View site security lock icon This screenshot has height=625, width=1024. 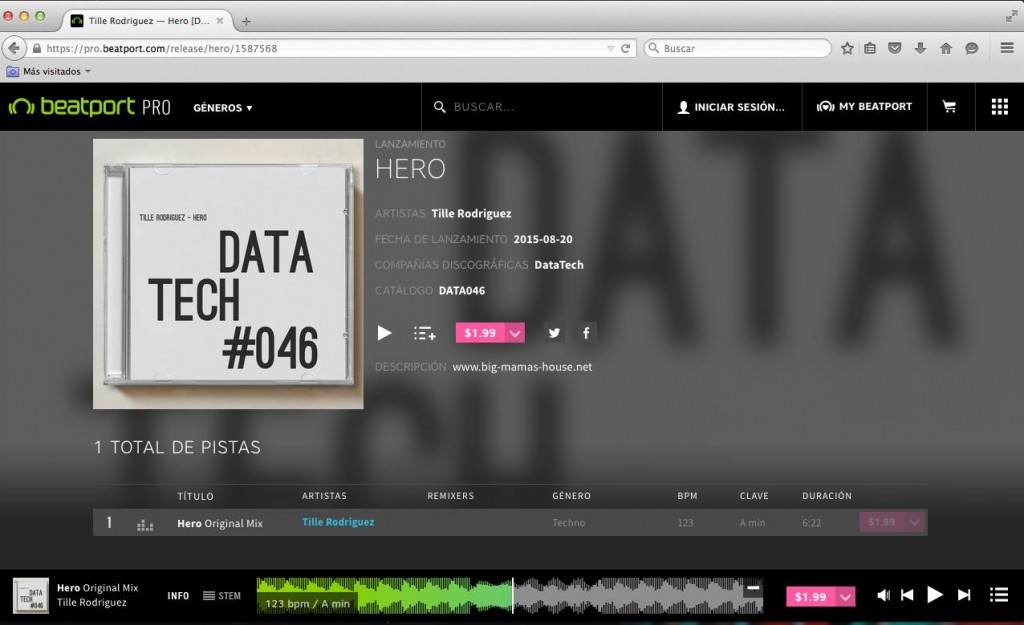[x=37, y=48]
